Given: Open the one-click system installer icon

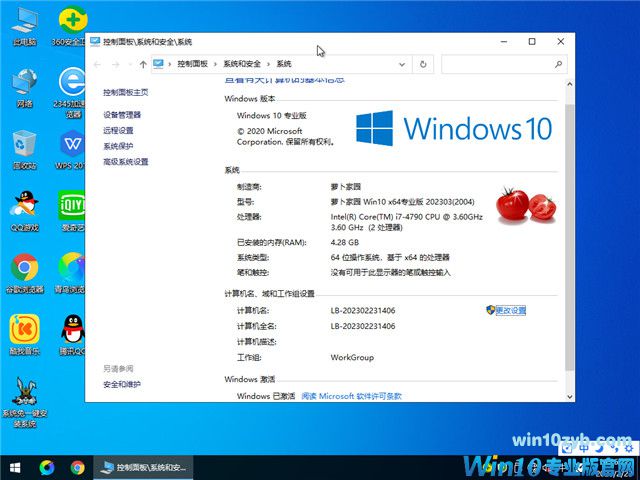Looking at the screenshot, I should (x=25, y=402).
